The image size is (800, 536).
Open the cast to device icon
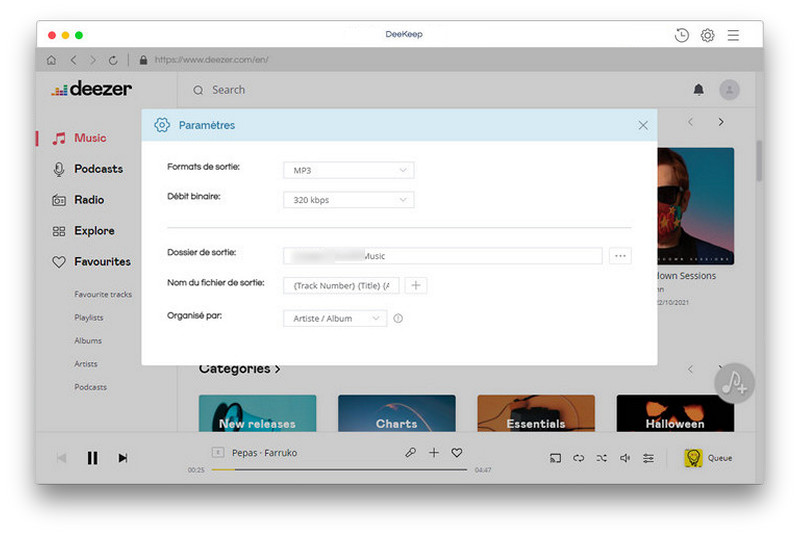pos(555,458)
